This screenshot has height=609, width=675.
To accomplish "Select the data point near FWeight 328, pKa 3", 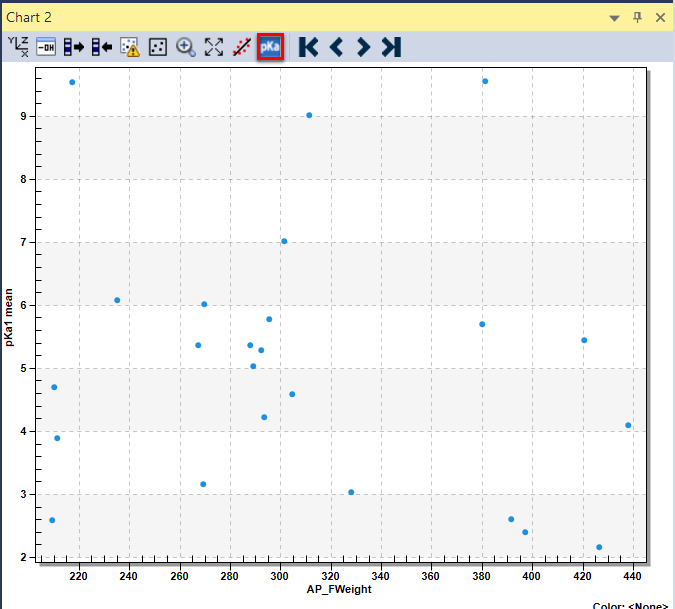I will pos(351,492).
